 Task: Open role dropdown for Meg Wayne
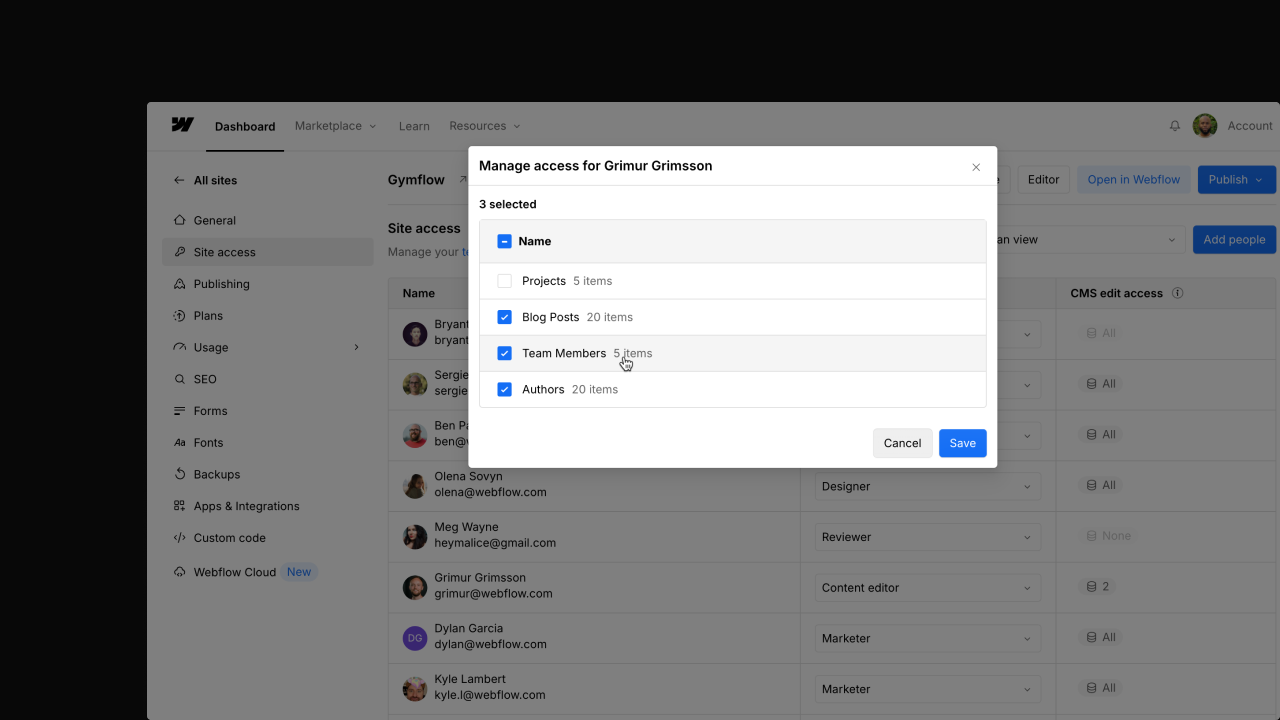pos(927,537)
